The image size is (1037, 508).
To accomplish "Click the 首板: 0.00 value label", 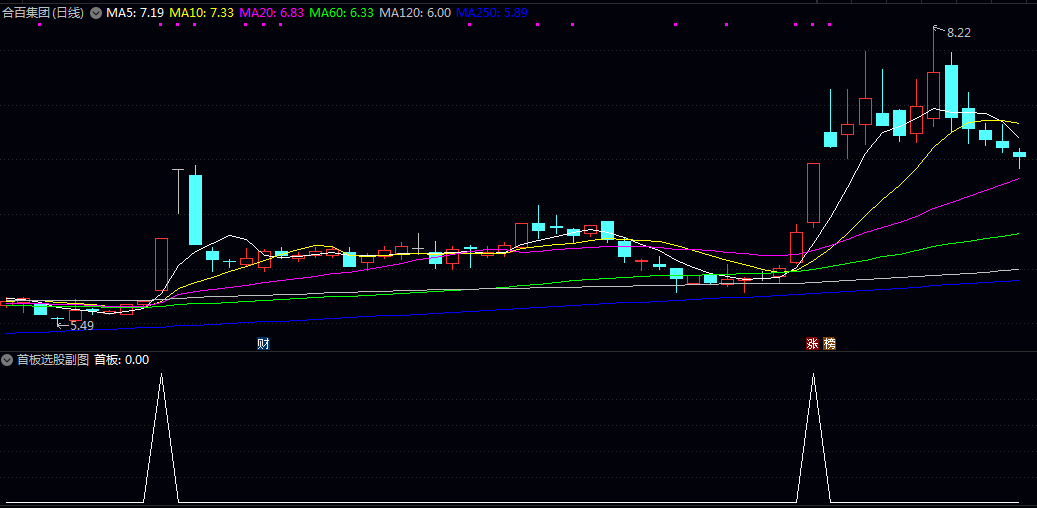I will 121,360.
